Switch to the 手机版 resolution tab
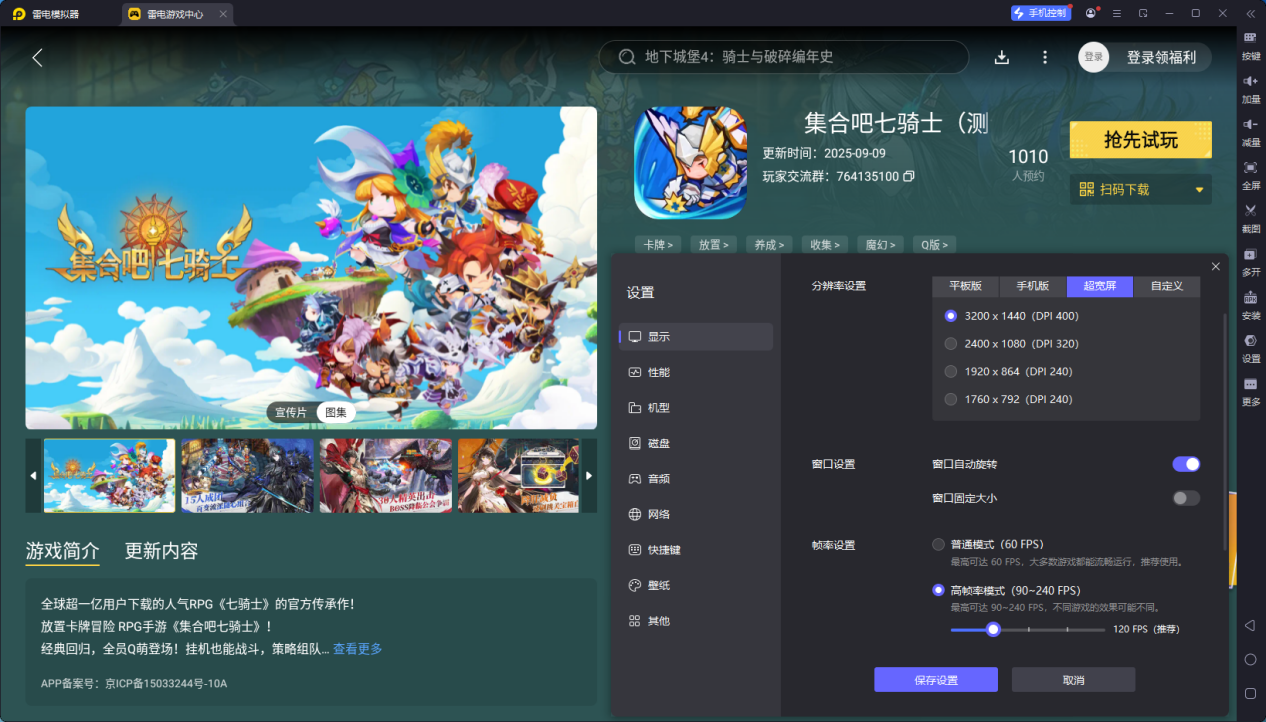Viewport: 1266px width, 722px height. click(x=1033, y=286)
